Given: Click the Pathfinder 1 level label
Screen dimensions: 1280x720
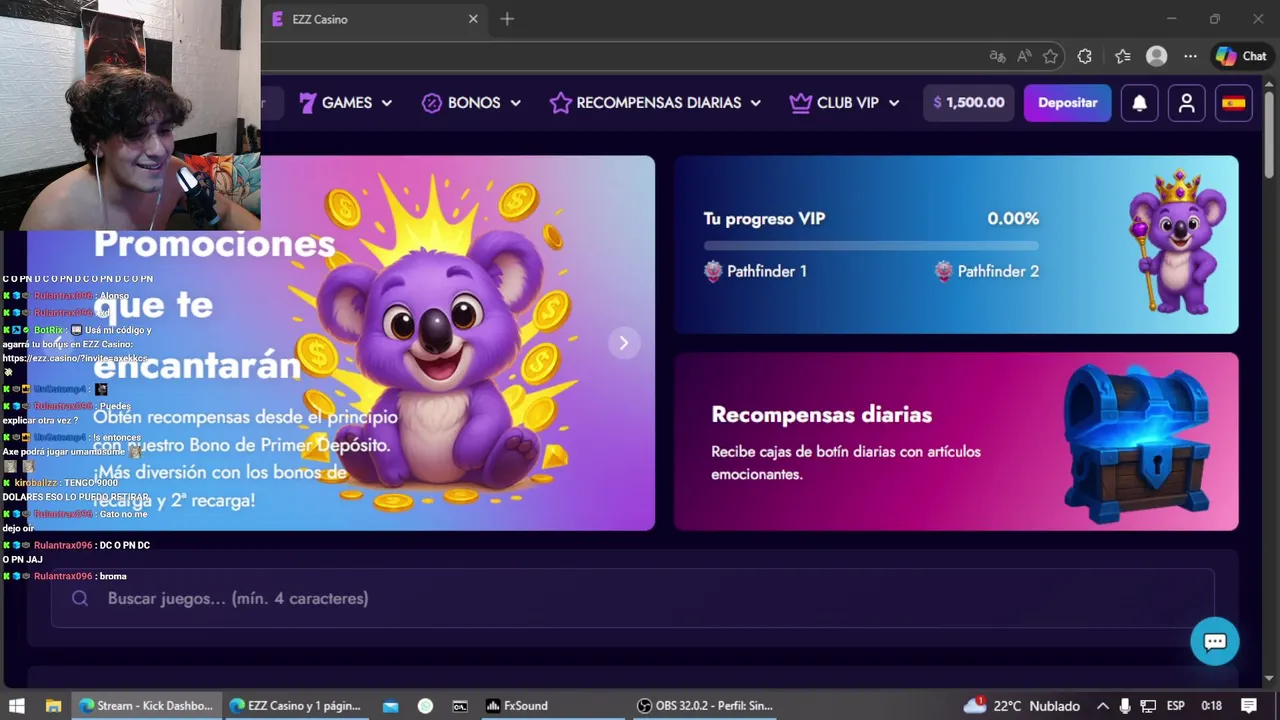Looking at the screenshot, I should point(756,271).
